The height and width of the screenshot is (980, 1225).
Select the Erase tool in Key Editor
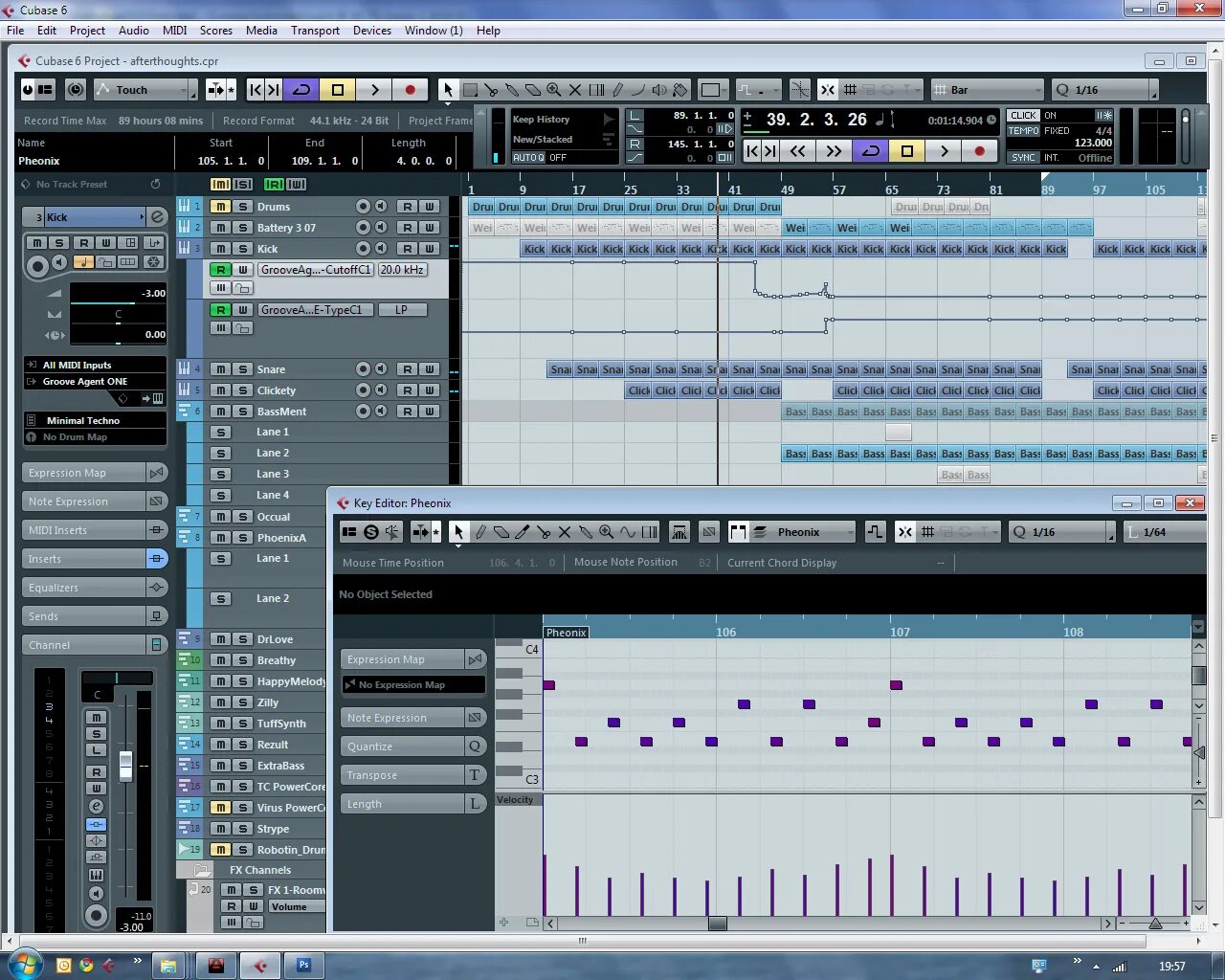pyautogui.click(x=501, y=532)
